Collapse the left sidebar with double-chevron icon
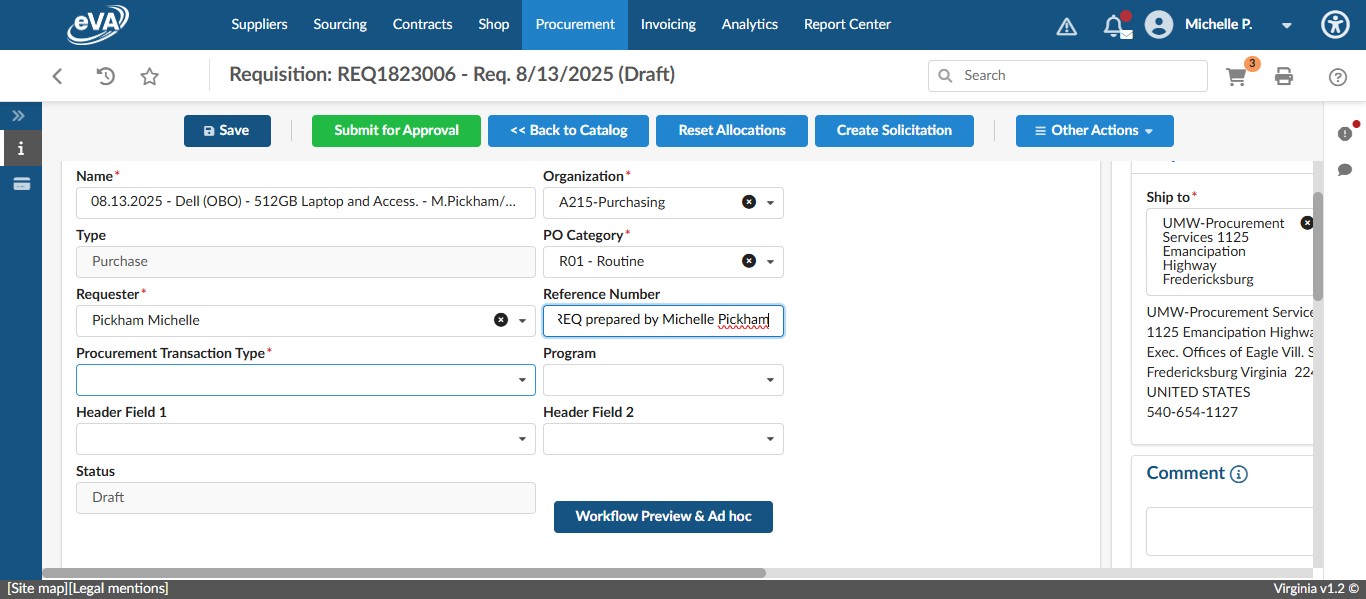This screenshot has height=599, width=1366. 18,115
